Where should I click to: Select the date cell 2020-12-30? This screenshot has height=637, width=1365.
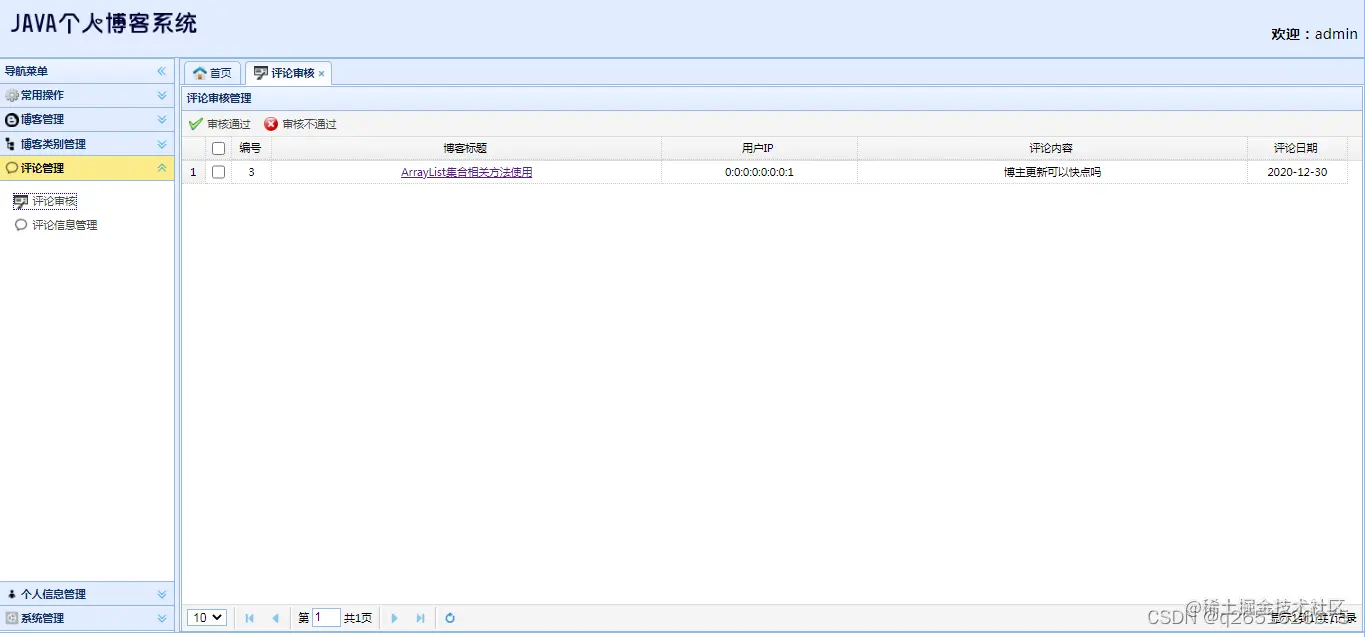point(1297,172)
